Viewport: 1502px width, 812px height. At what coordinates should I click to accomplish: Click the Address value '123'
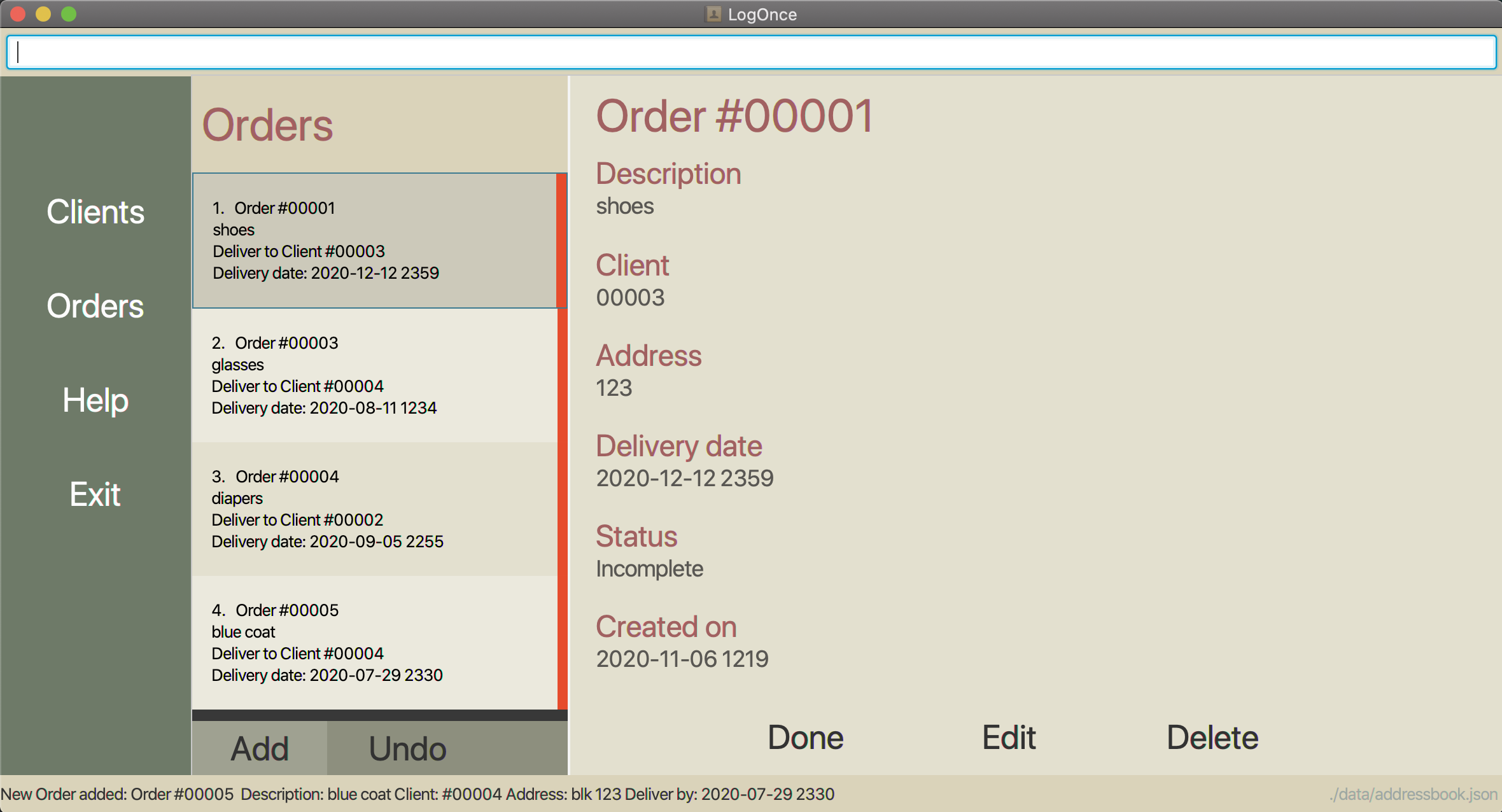point(614,388)
